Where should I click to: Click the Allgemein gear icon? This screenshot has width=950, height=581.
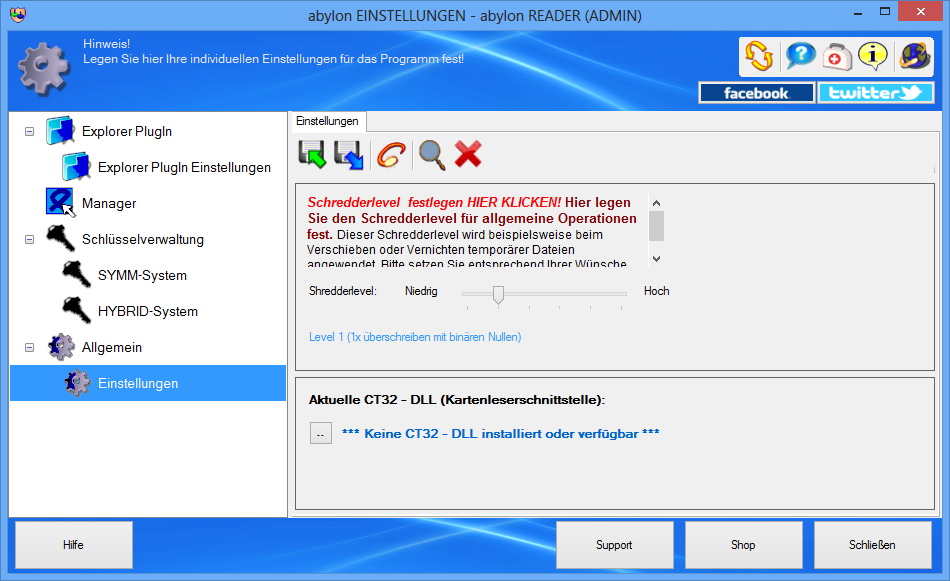(61, 347)
